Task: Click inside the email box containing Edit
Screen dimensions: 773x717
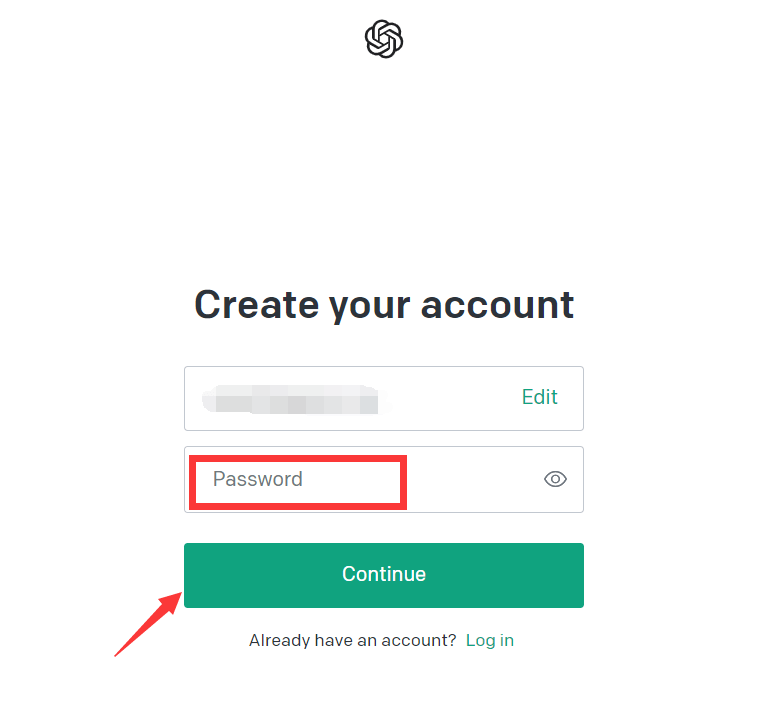Action: click(x=384, y=398)
